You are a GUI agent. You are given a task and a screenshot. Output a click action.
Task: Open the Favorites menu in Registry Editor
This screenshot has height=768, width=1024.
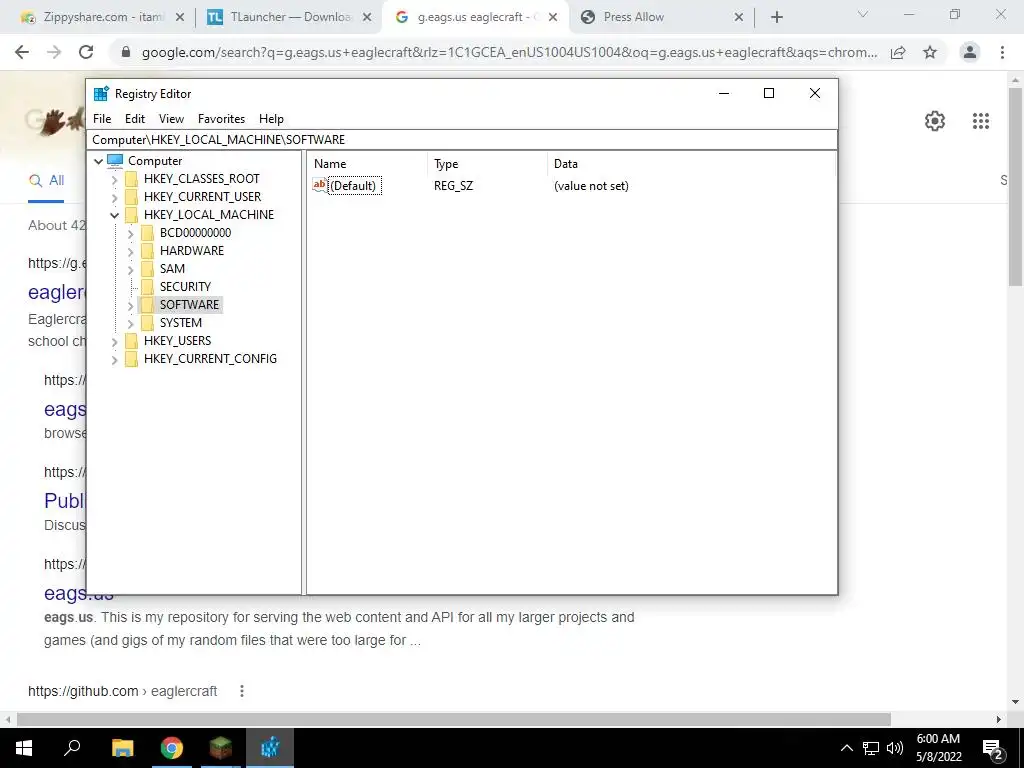[221, 119]
